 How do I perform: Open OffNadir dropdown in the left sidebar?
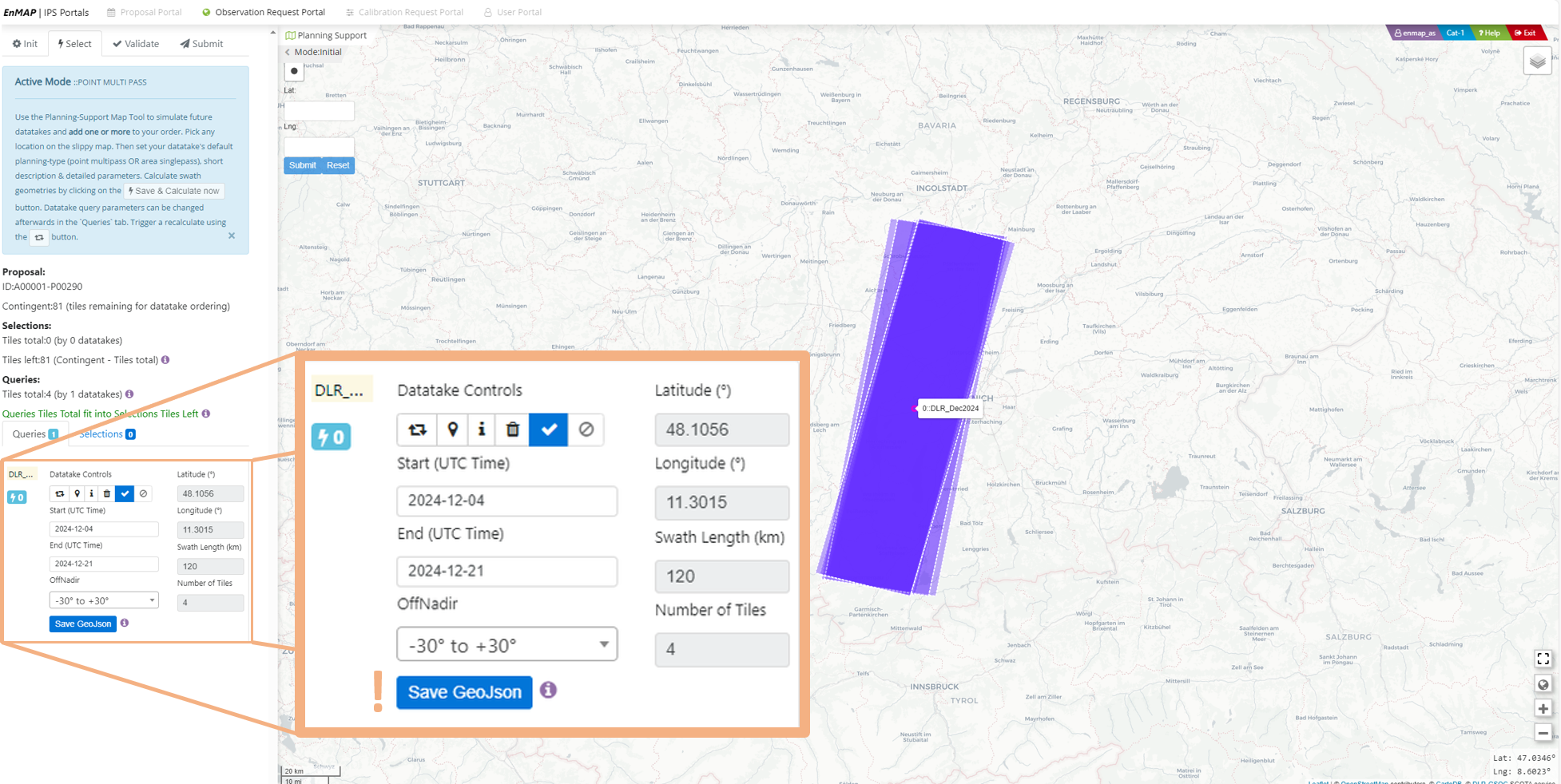[x=104, y=600]
